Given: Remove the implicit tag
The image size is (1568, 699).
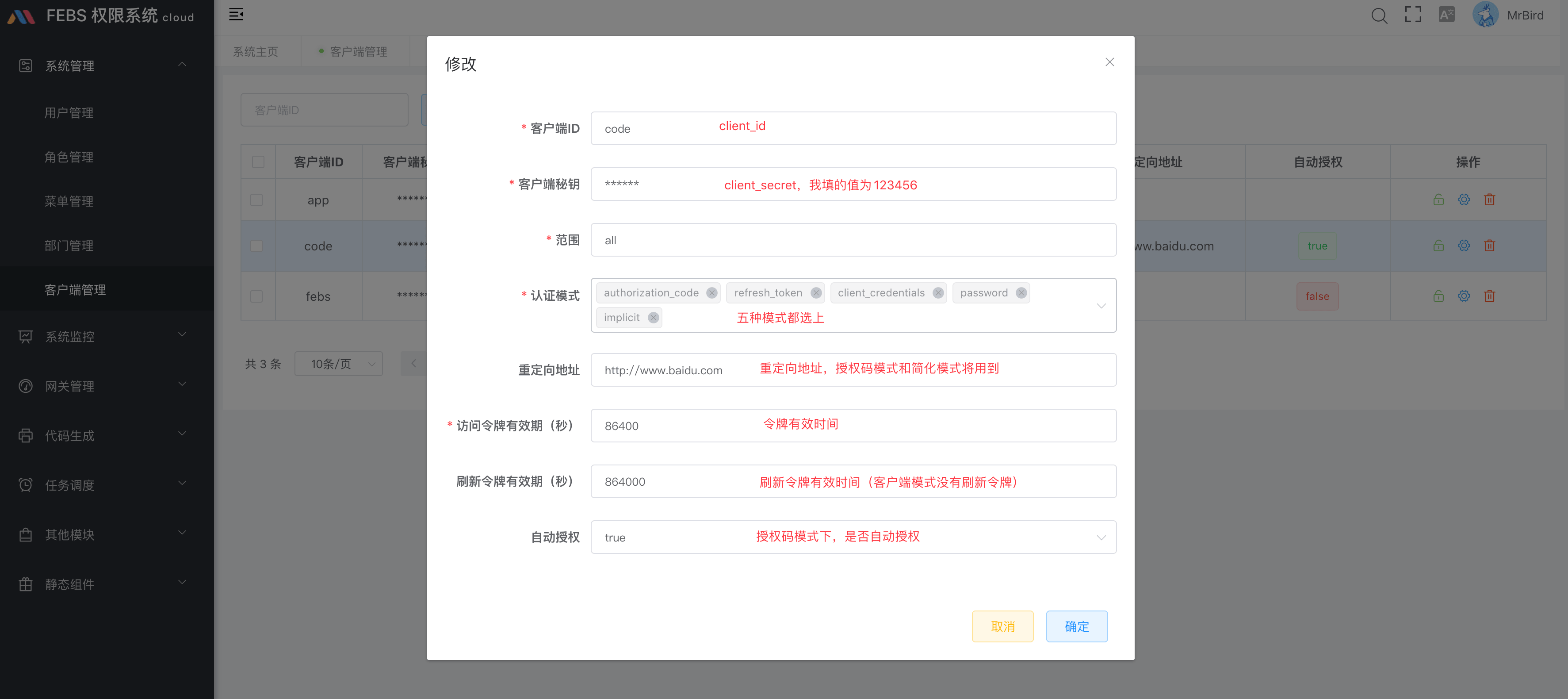Looking at the screenshot, I should click(x=653, y=318).
